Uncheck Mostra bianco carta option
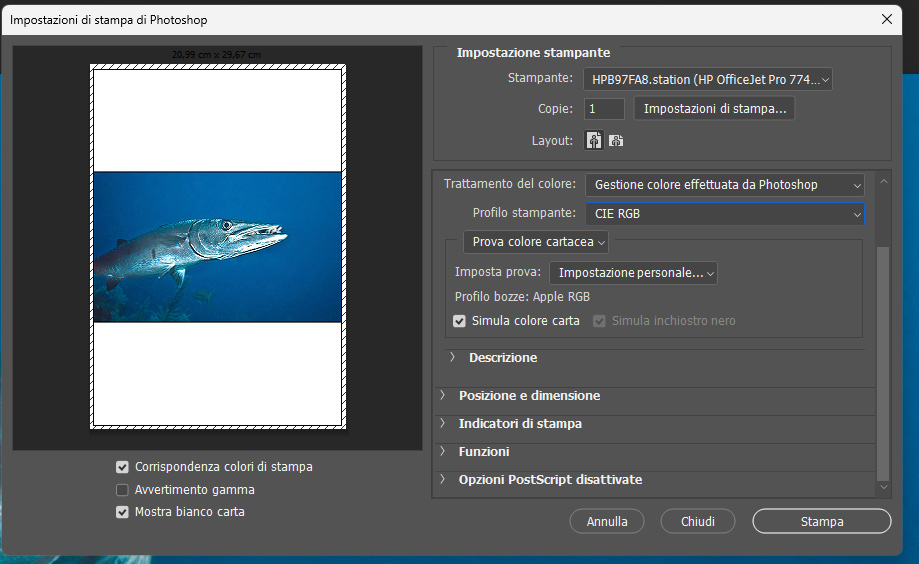Viewport: 919px width, 564px height. point(123,512)
